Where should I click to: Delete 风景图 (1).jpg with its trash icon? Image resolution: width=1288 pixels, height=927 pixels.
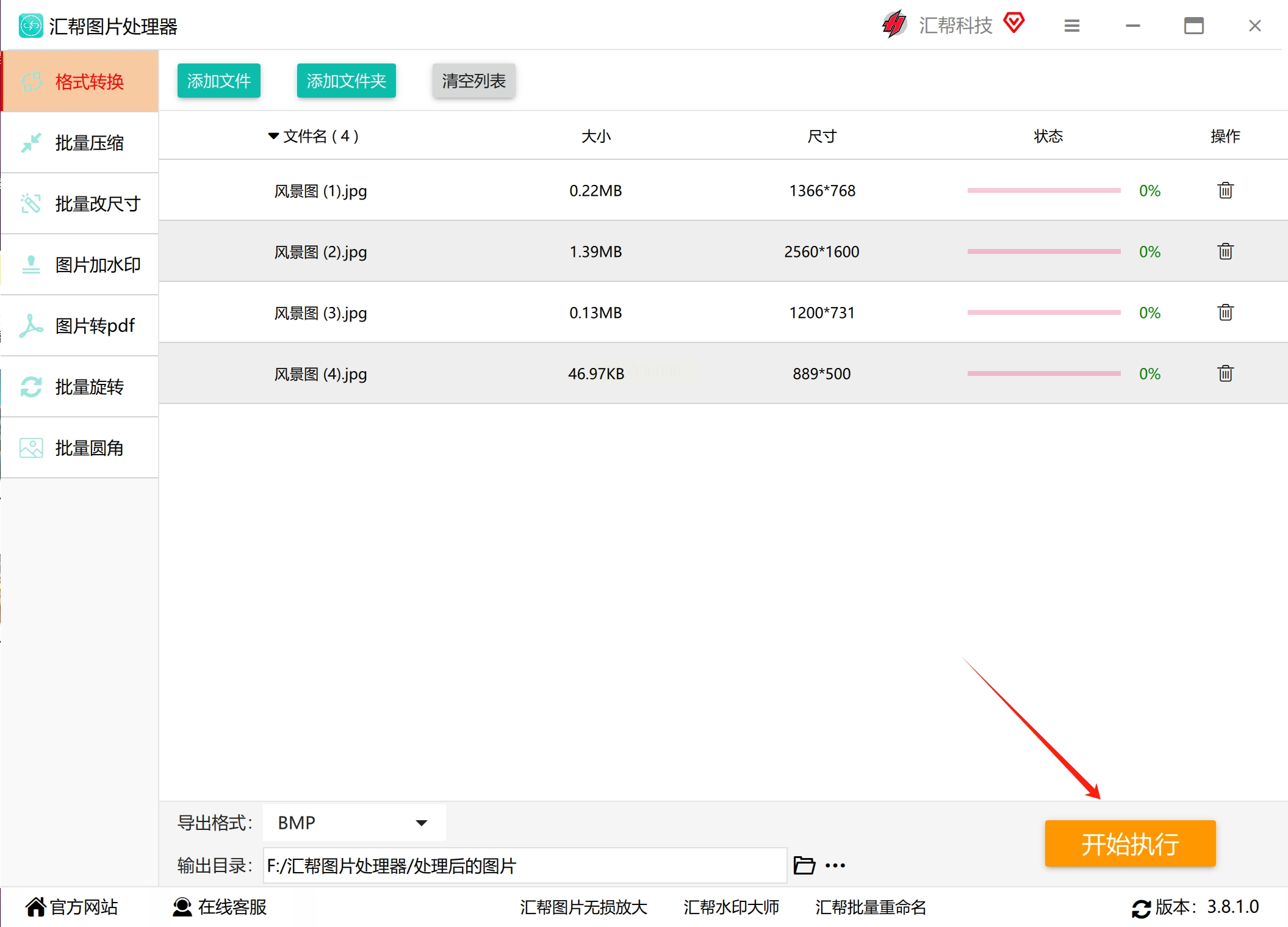[x=1225, y=190]
